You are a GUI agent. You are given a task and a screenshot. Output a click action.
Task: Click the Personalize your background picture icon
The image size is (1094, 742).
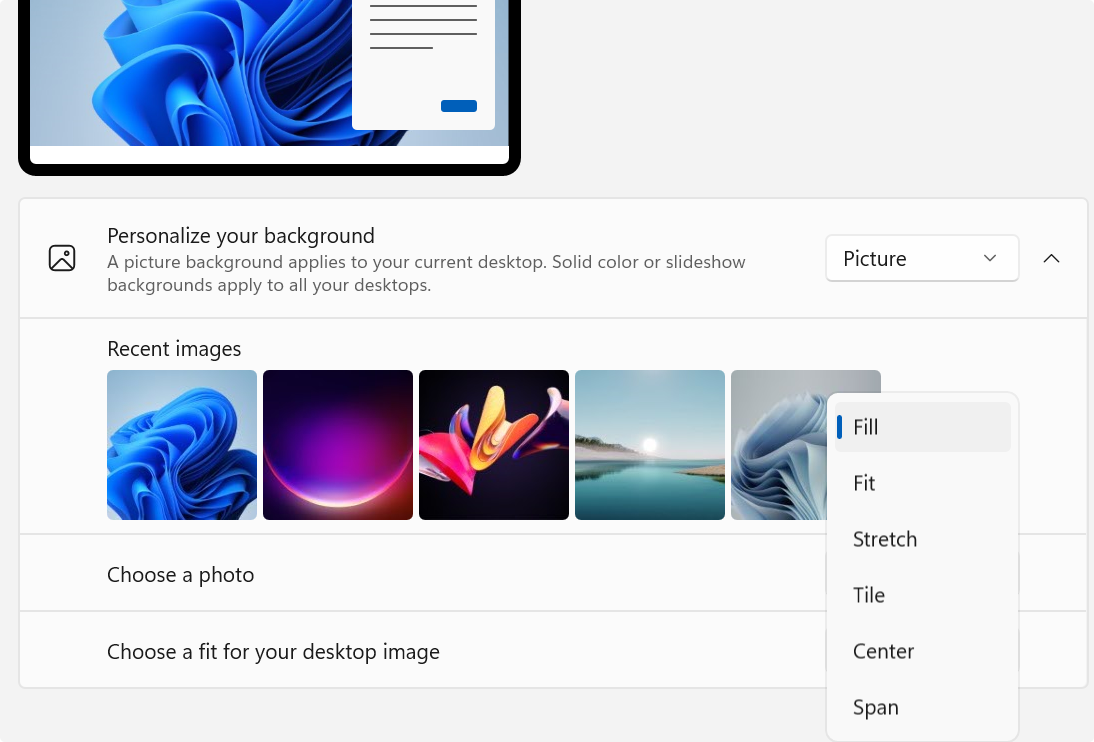62,257
